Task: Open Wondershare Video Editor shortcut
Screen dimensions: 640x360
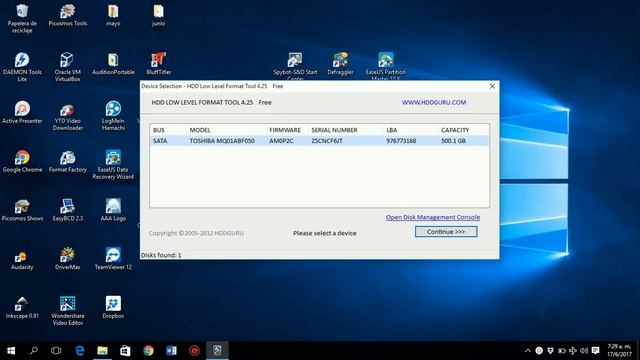Action: (x=68, y=311)
